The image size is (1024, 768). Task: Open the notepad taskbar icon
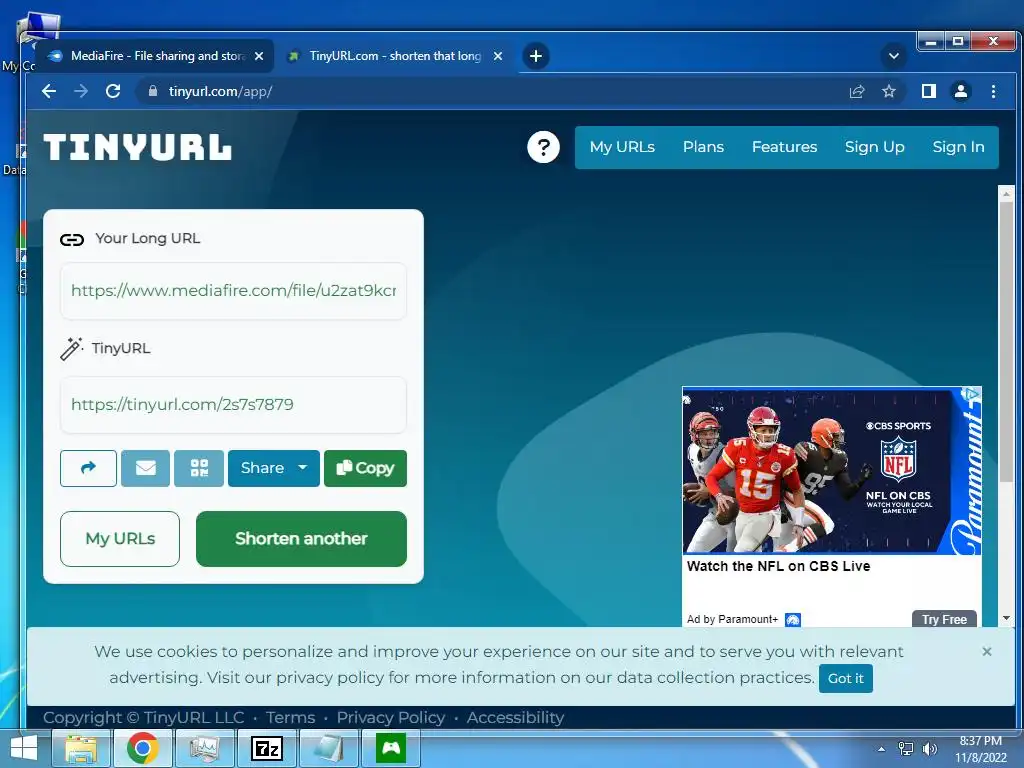pos(328,748)
